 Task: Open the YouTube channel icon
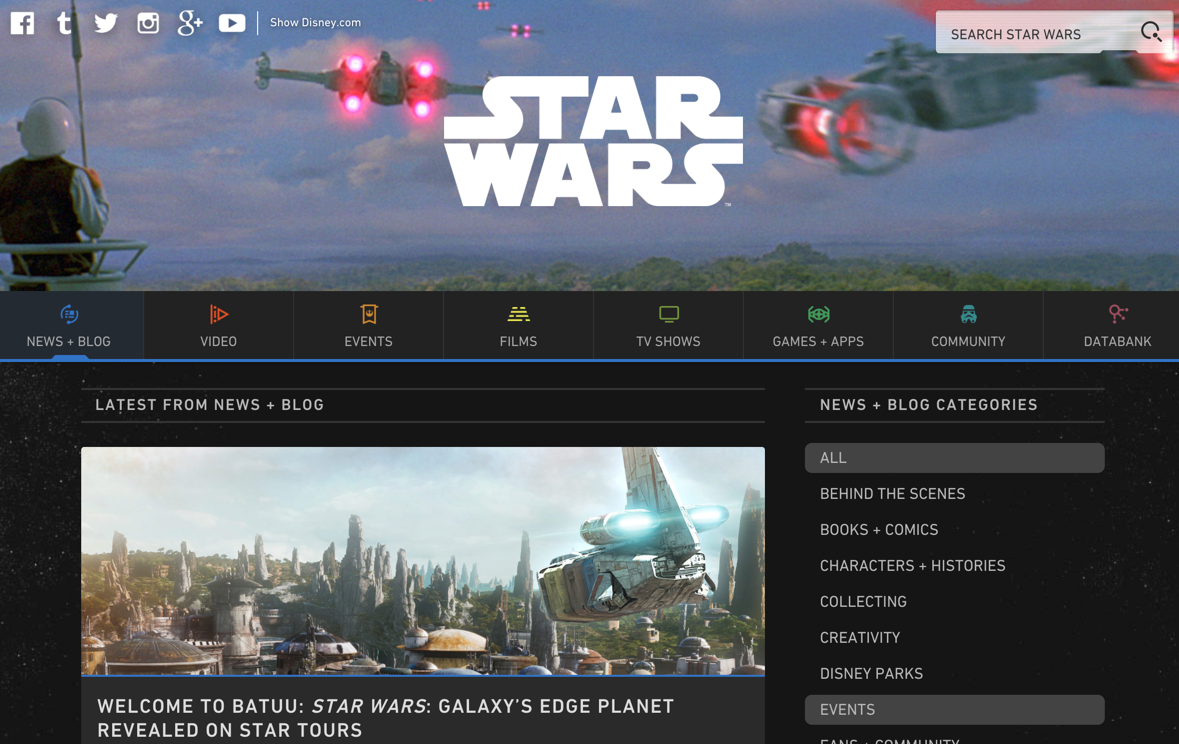click(x=232, y=22)
